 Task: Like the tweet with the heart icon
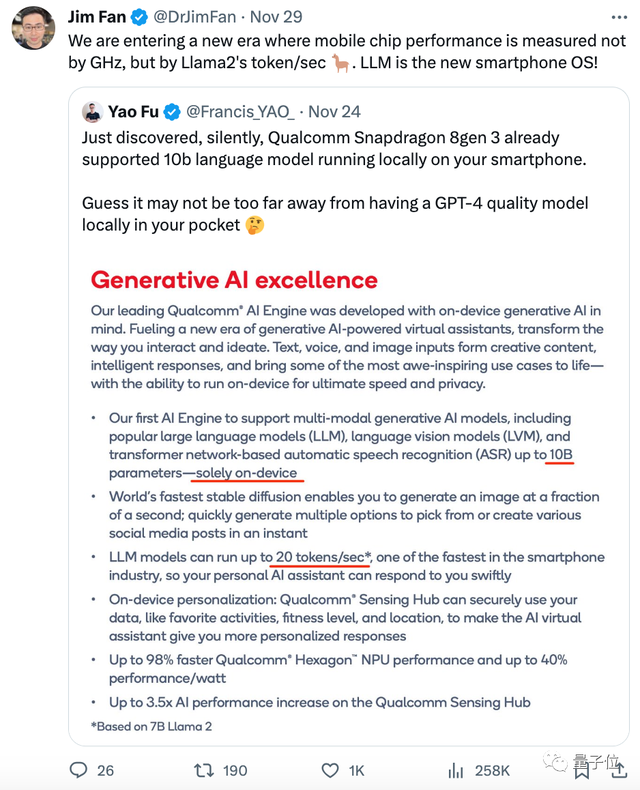[x=329, y=770]
